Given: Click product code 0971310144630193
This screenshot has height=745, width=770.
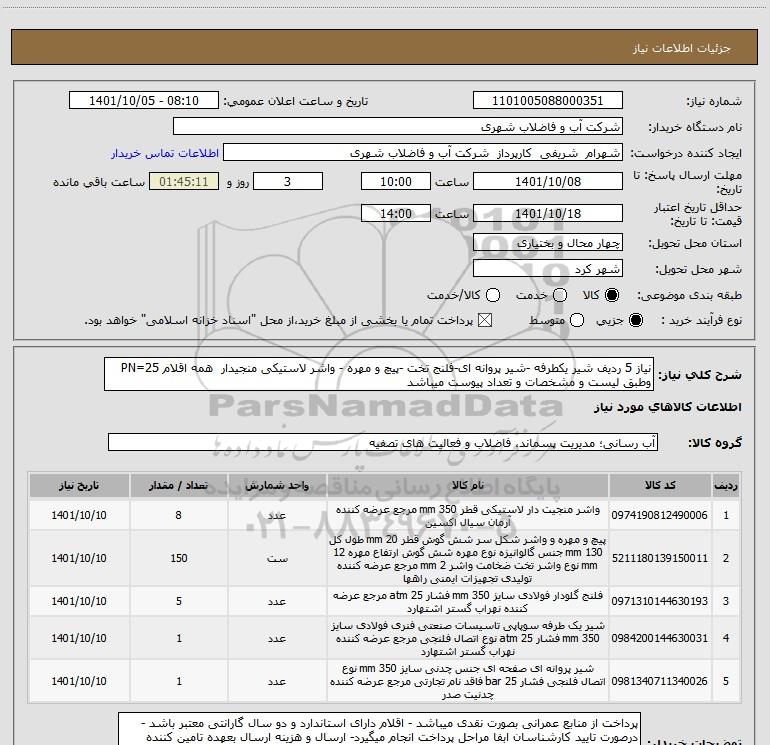Looking at the screenshot, I should pos(660,601).
